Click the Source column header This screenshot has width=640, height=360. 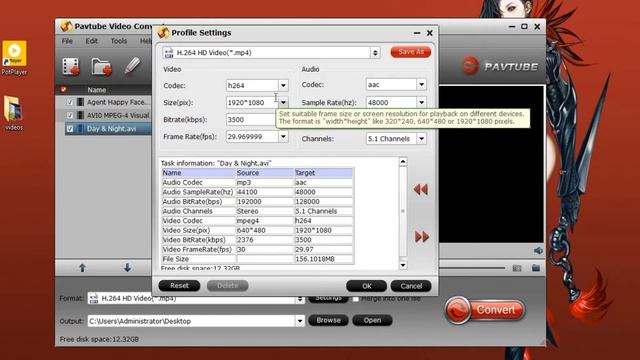(264, 173)
